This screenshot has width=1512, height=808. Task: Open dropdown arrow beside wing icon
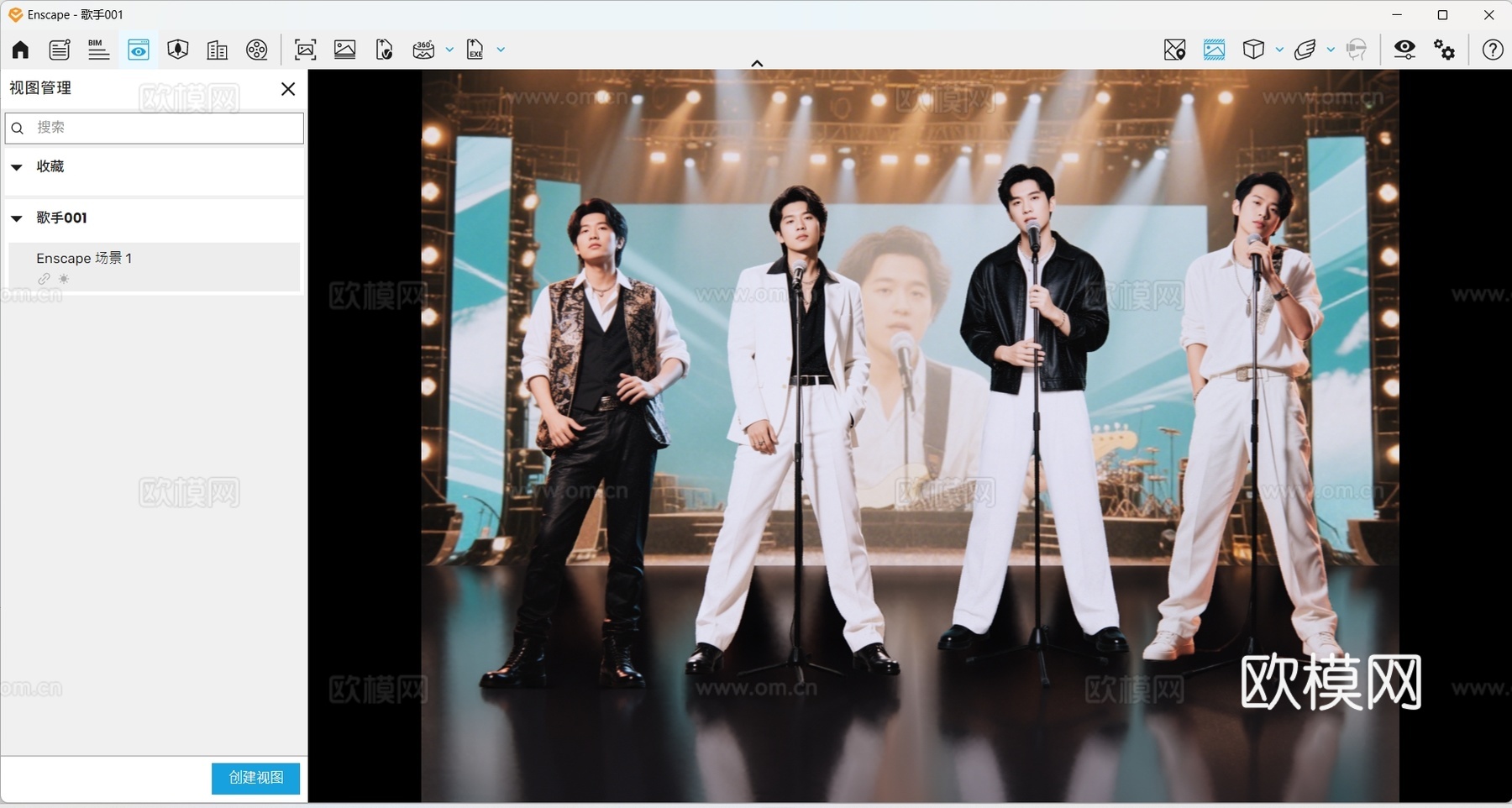[x=1331, y=50]
